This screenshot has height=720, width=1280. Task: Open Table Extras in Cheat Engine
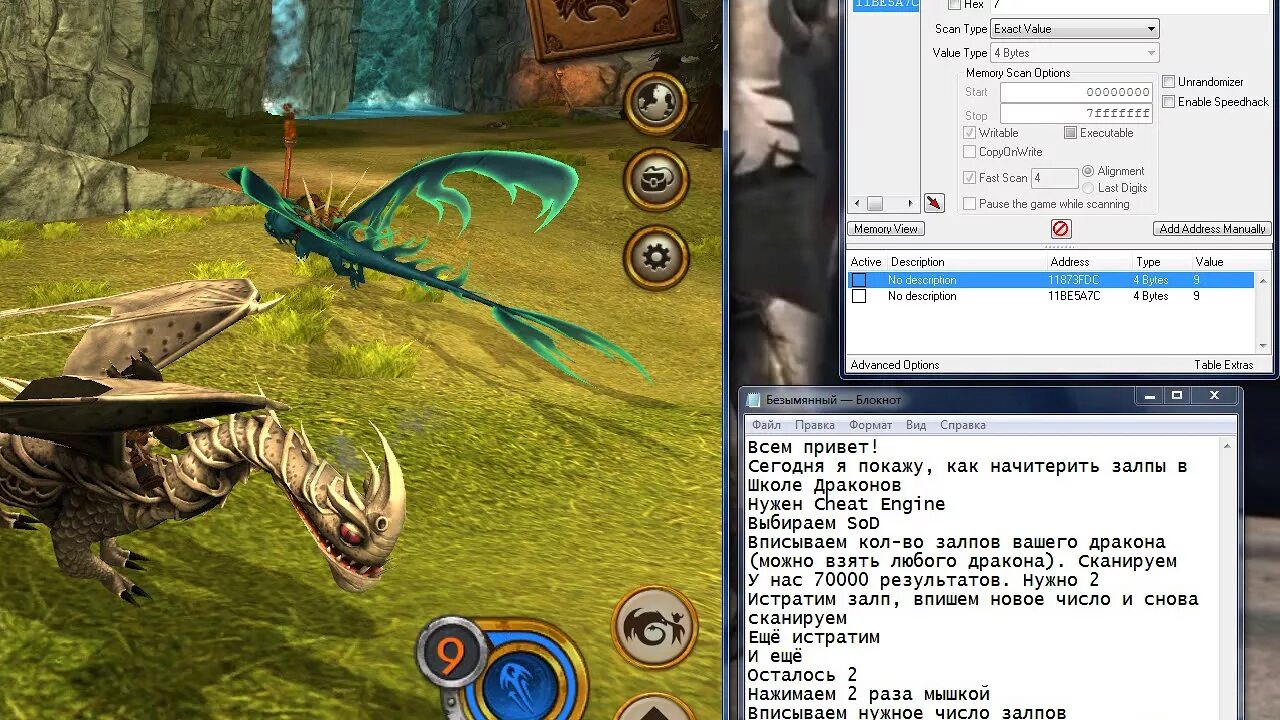[1223, 365]
